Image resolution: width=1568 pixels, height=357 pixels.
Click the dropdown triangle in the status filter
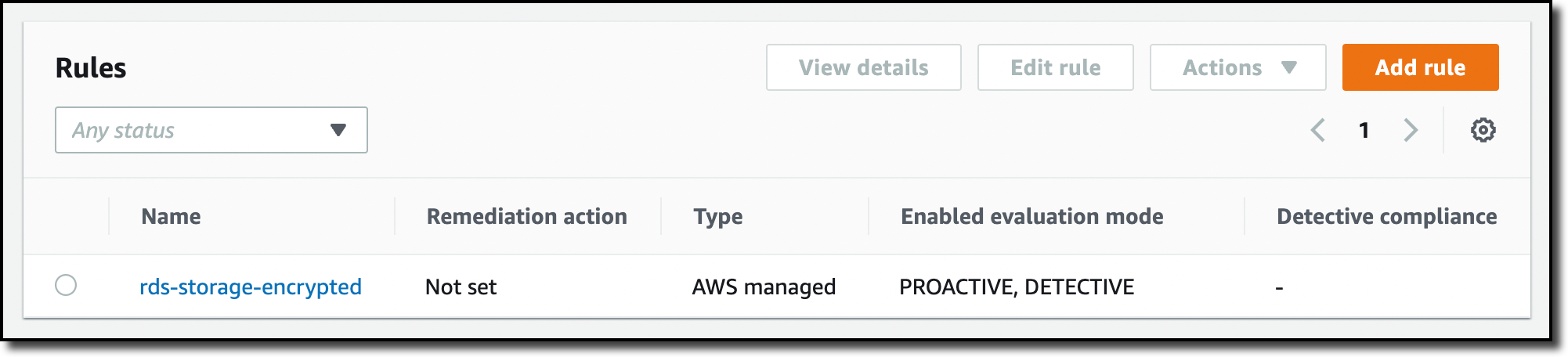338,130
